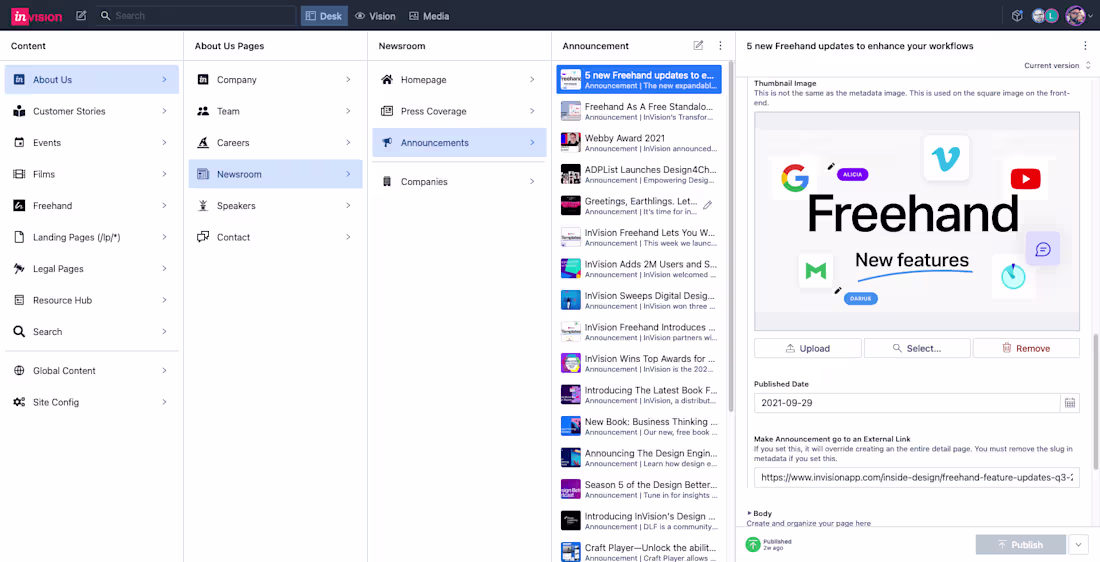
Task: Click the Homepage house icon
Action: point(387,80)
